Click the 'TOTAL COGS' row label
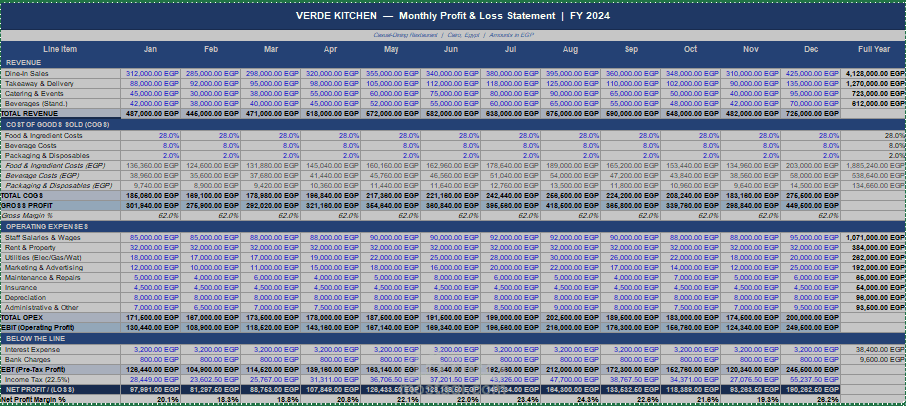 coord(61,196)
